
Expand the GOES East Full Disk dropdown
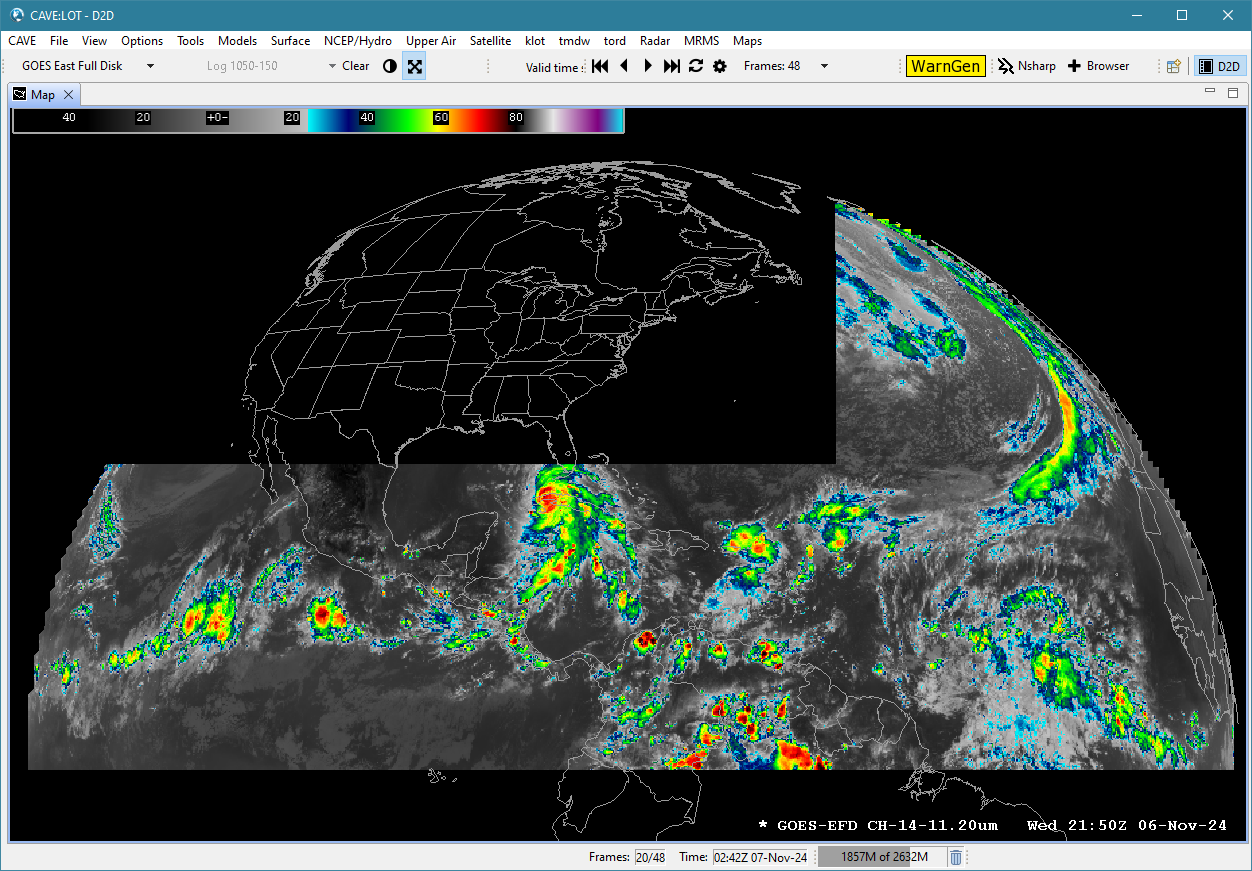[x=150, y=66]
